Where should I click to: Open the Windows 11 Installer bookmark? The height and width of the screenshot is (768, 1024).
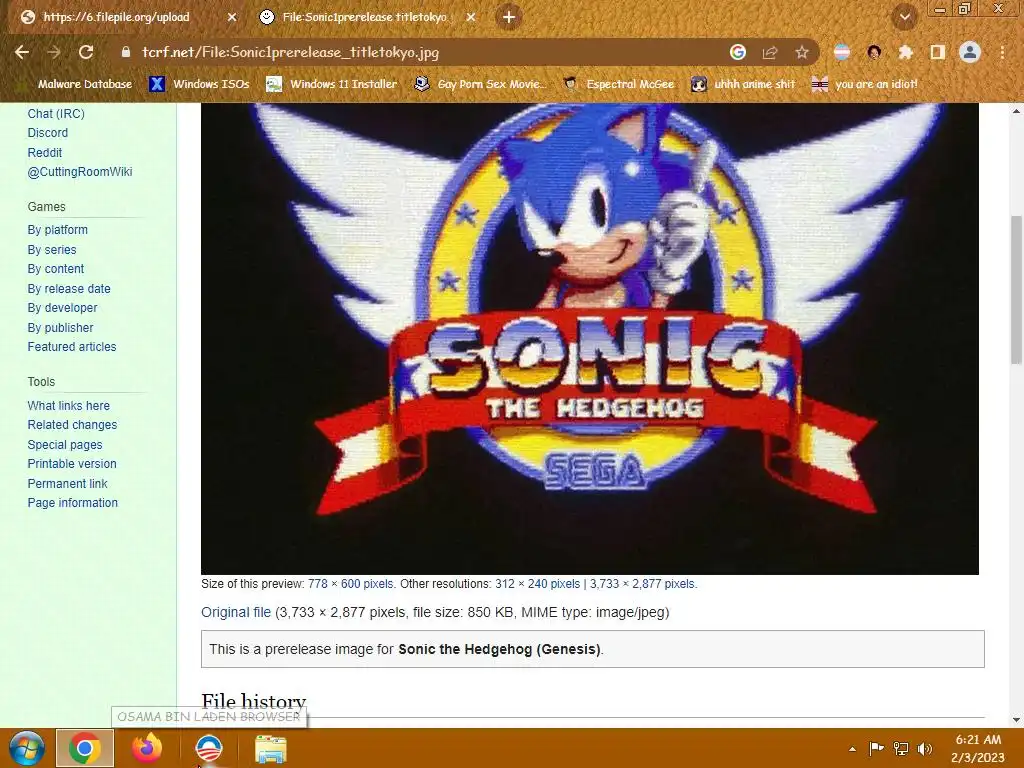coord(332,84)
